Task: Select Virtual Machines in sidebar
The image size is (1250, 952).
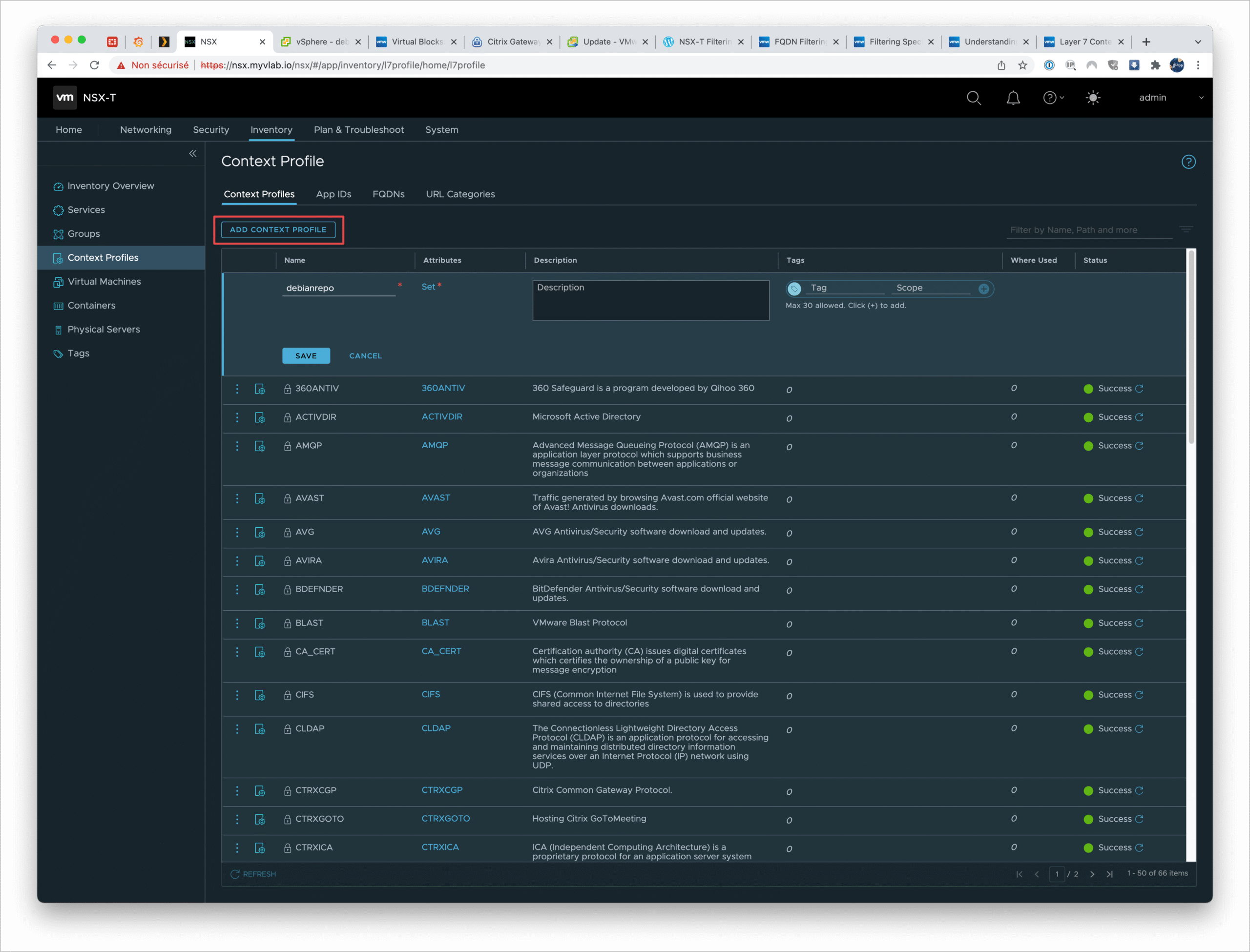Action: tap(104, 282)
